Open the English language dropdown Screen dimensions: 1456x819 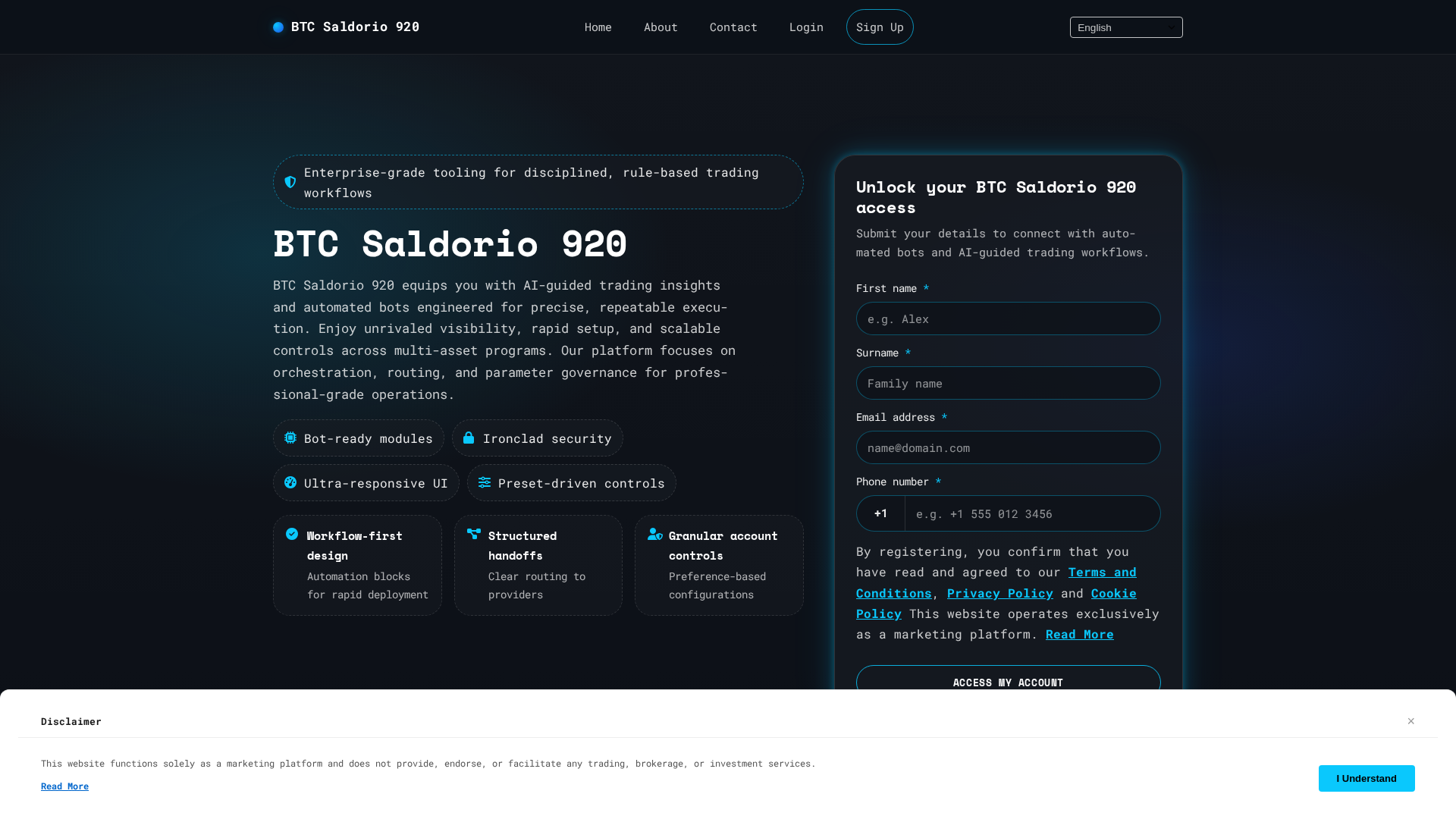coord(1126,27)
